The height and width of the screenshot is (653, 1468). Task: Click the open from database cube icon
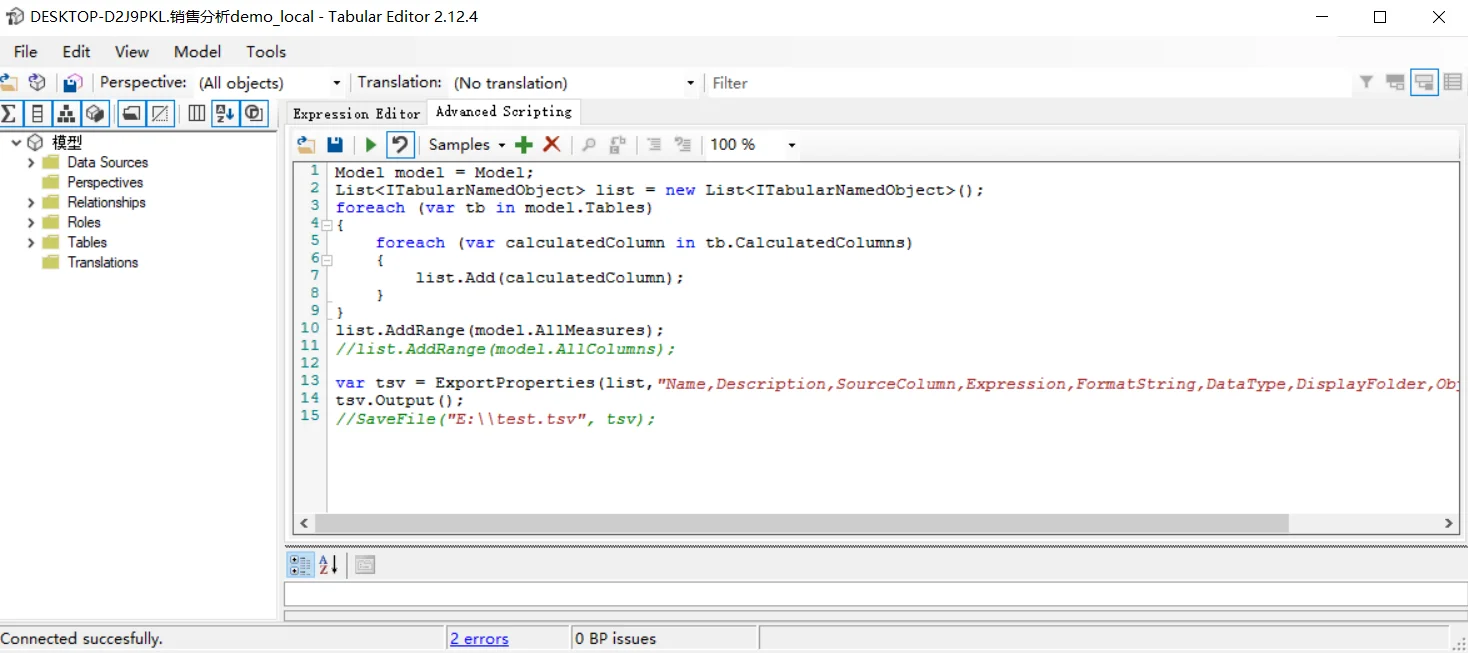point(37,83)
